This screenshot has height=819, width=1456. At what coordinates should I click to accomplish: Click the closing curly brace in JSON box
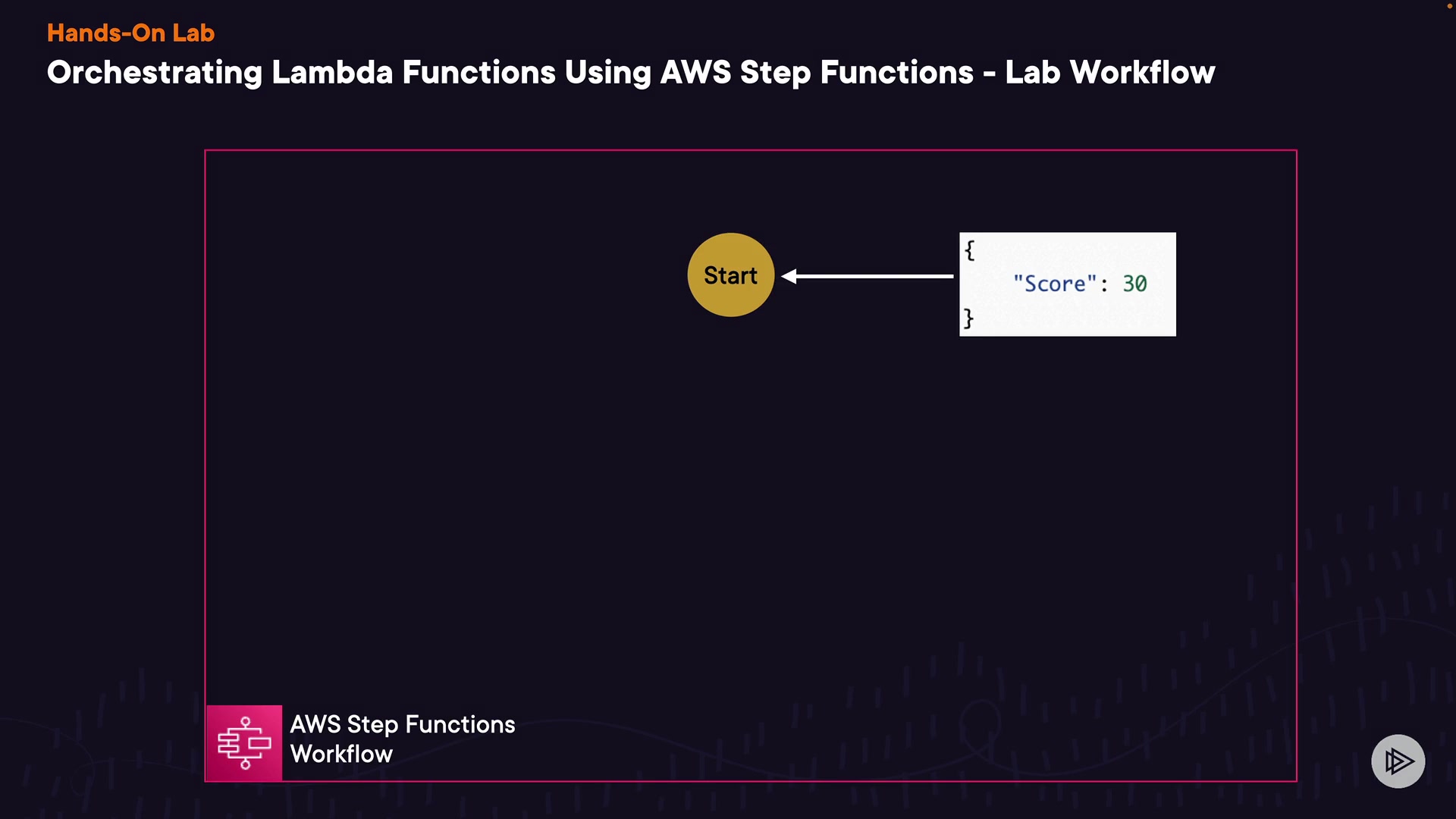[968, 318]
